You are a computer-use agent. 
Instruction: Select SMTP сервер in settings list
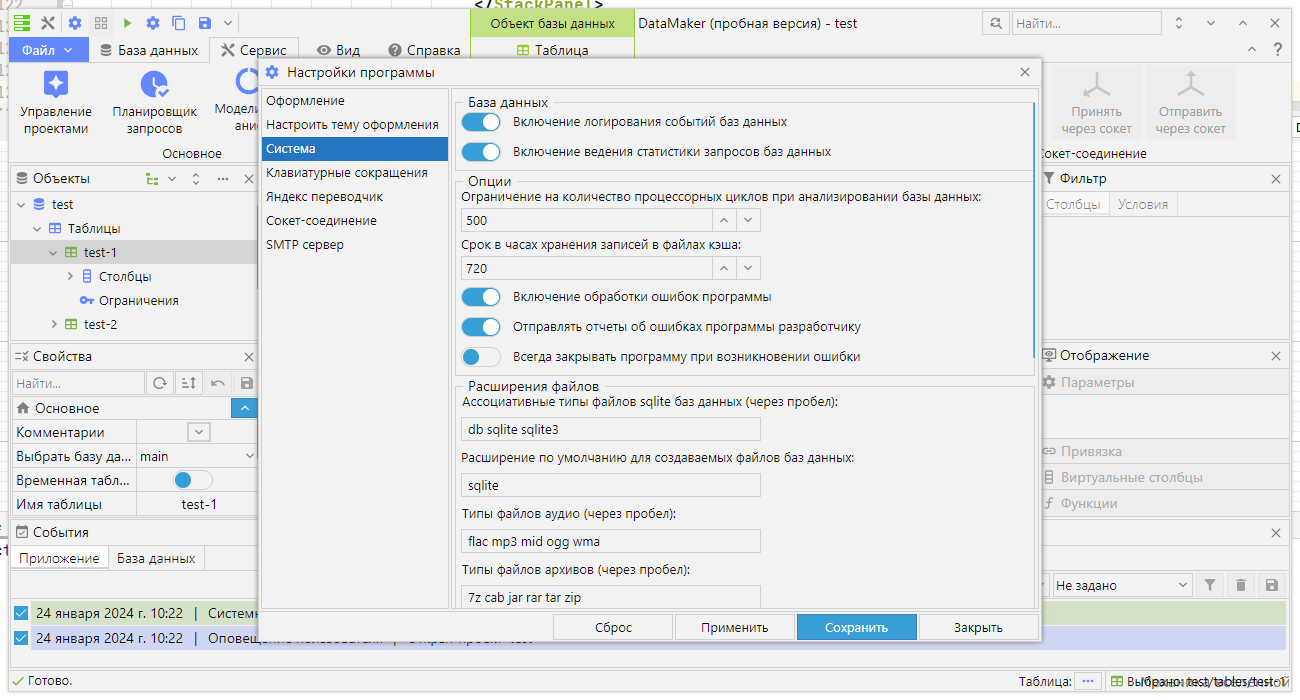tap(355, 245)
